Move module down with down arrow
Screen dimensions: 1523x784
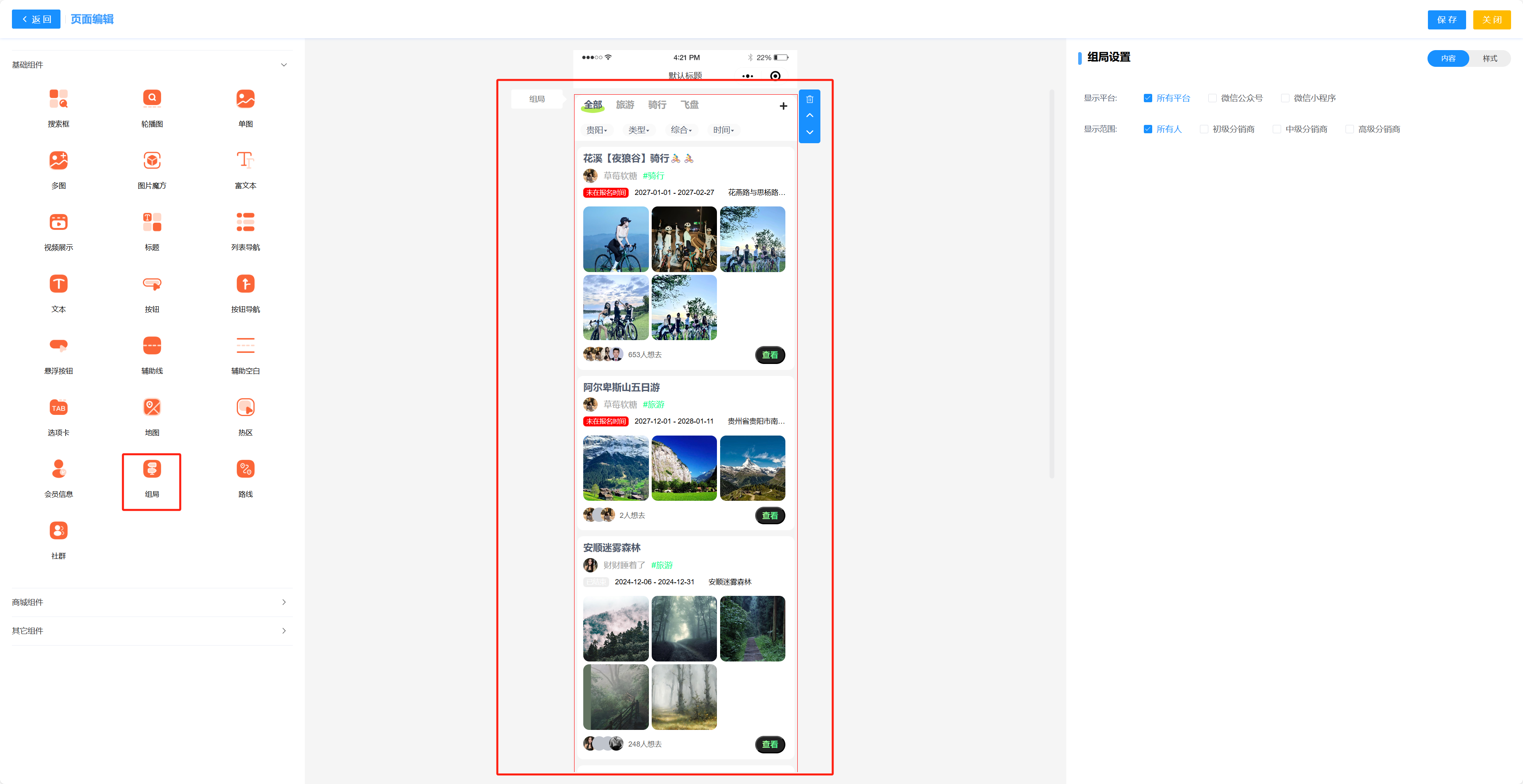(809, 132)
